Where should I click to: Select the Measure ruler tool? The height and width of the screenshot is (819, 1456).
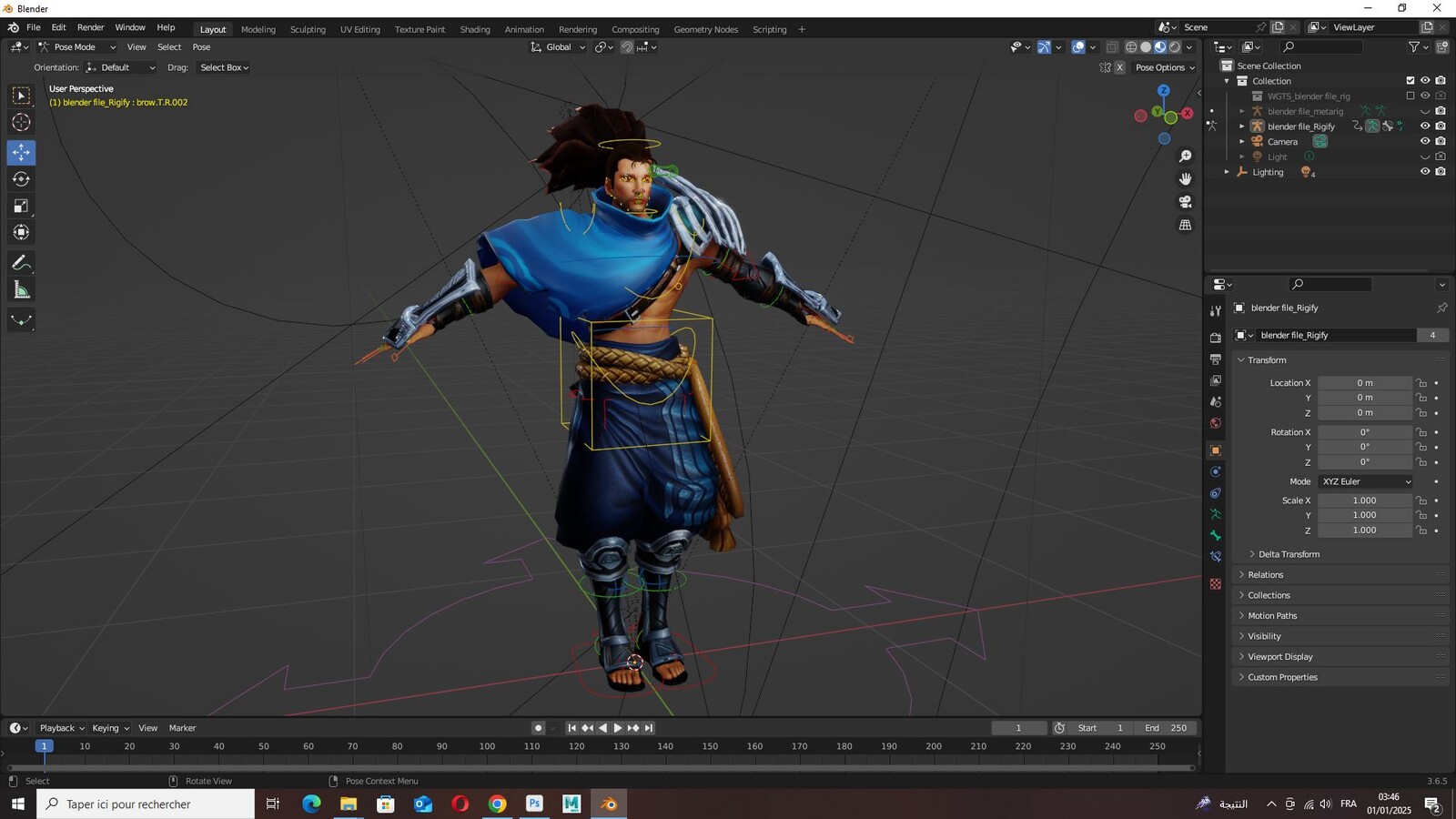pyautogui.click(x=21, y=290)
